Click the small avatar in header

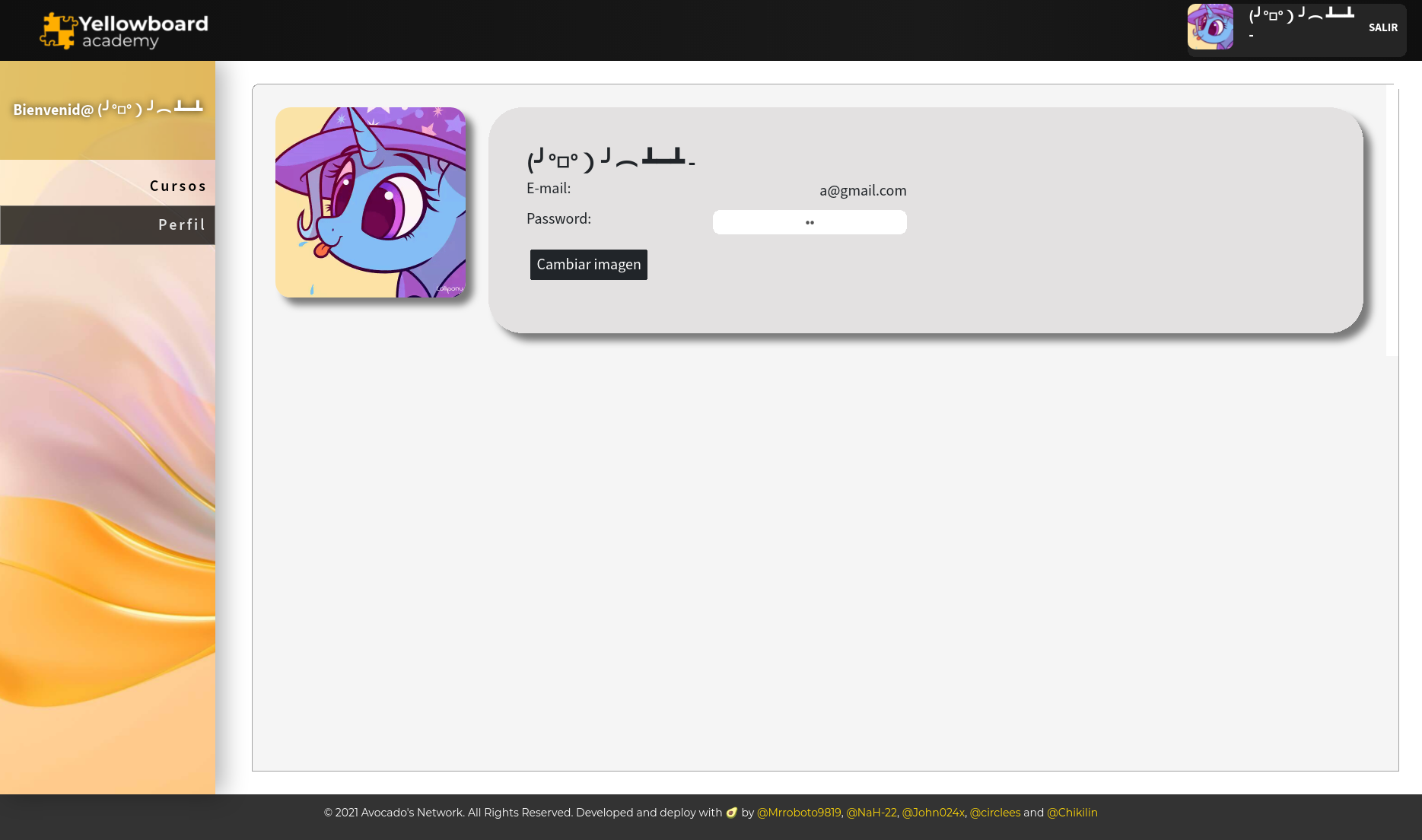pos(1210,27)
